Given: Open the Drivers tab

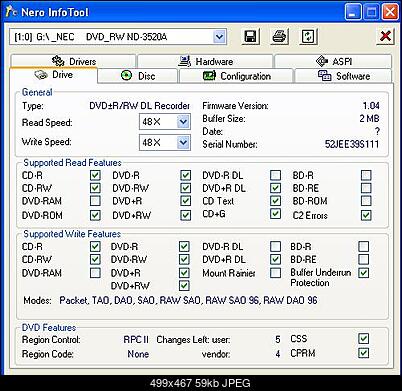Looking at the screenshot, I should 73,61.
